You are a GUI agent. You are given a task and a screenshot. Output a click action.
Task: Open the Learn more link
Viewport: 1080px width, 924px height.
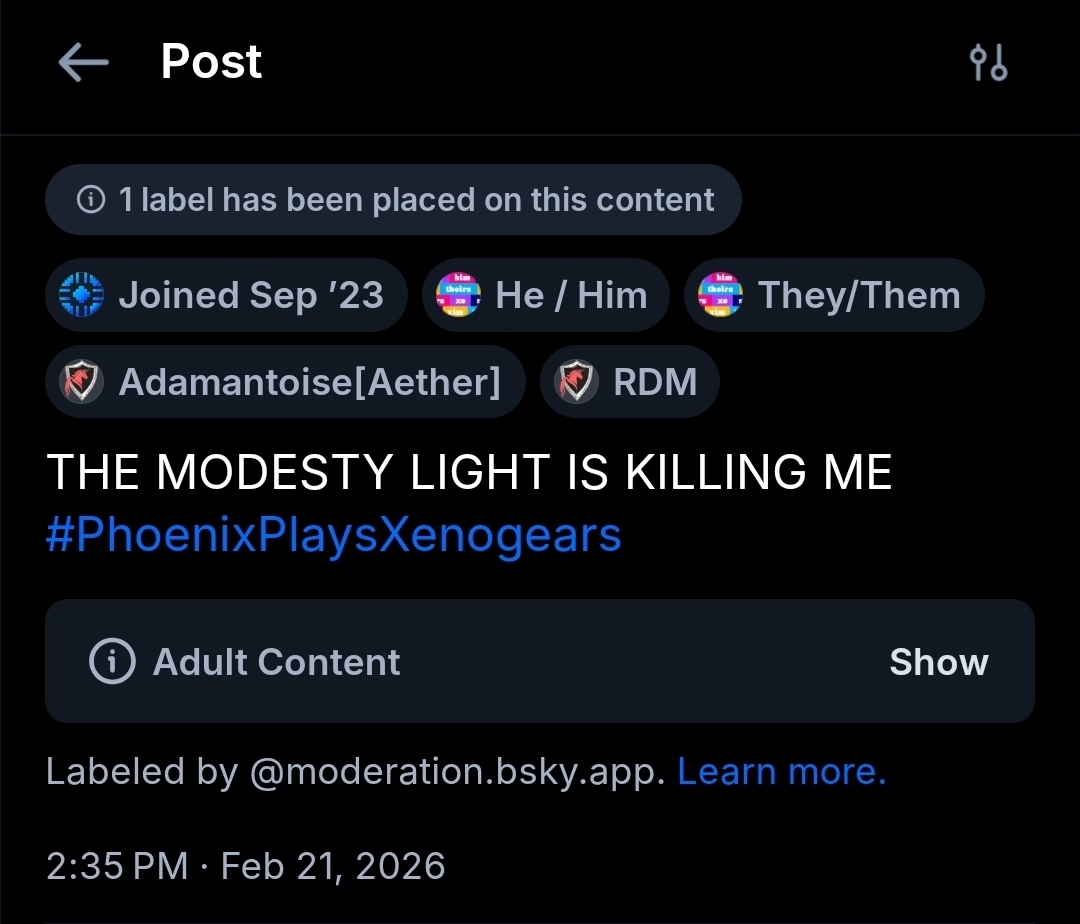[x=782, y=772]
